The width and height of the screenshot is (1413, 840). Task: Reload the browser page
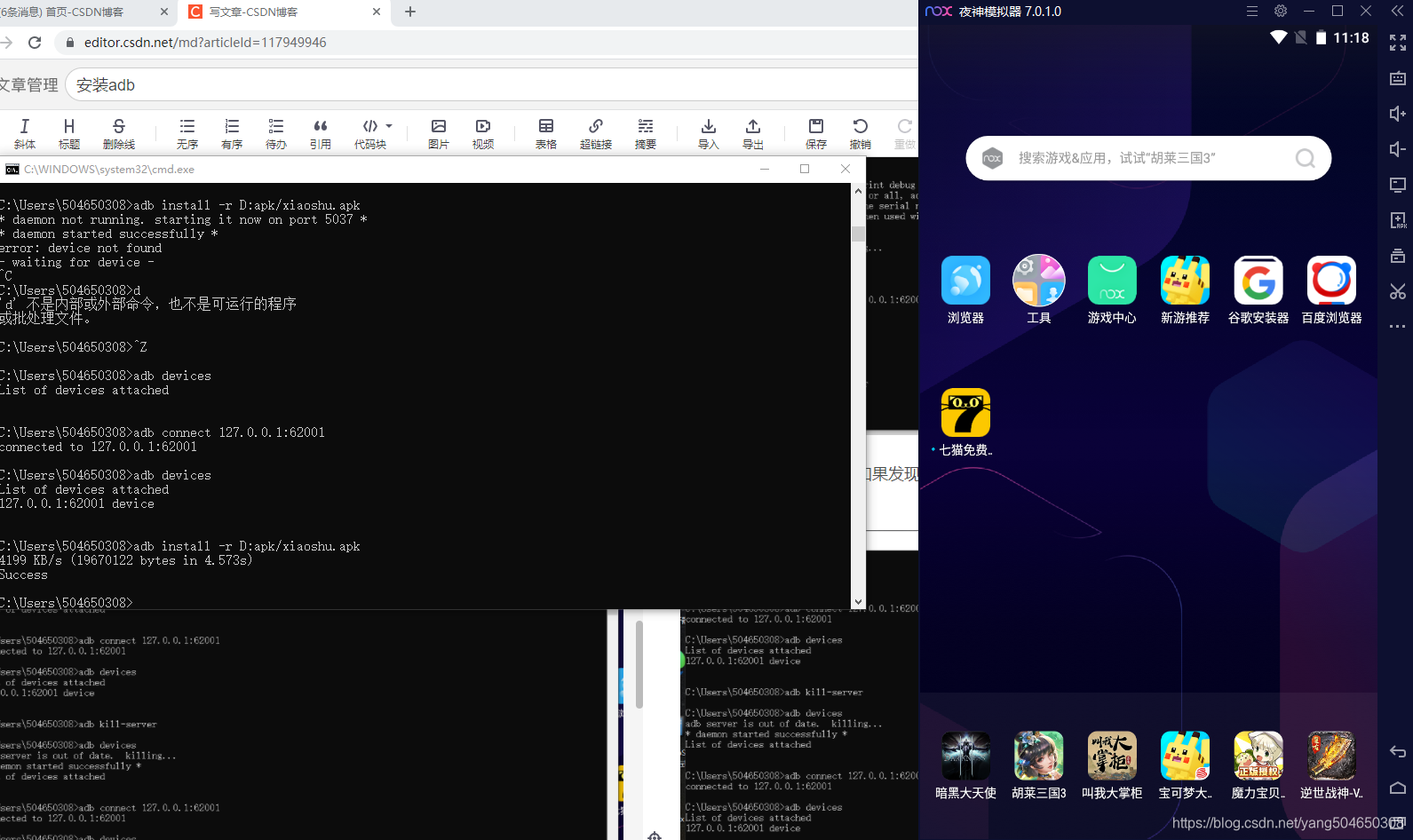pyautogui.click(x=35, y=43)
